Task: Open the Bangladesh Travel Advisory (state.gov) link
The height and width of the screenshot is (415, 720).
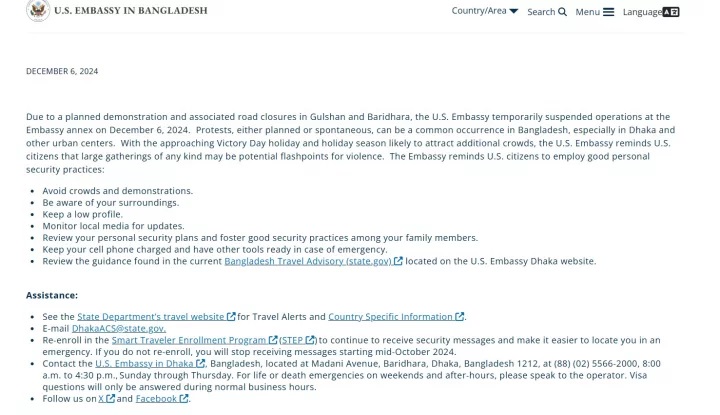Action: pyautogui.click(x=308, y=261)
